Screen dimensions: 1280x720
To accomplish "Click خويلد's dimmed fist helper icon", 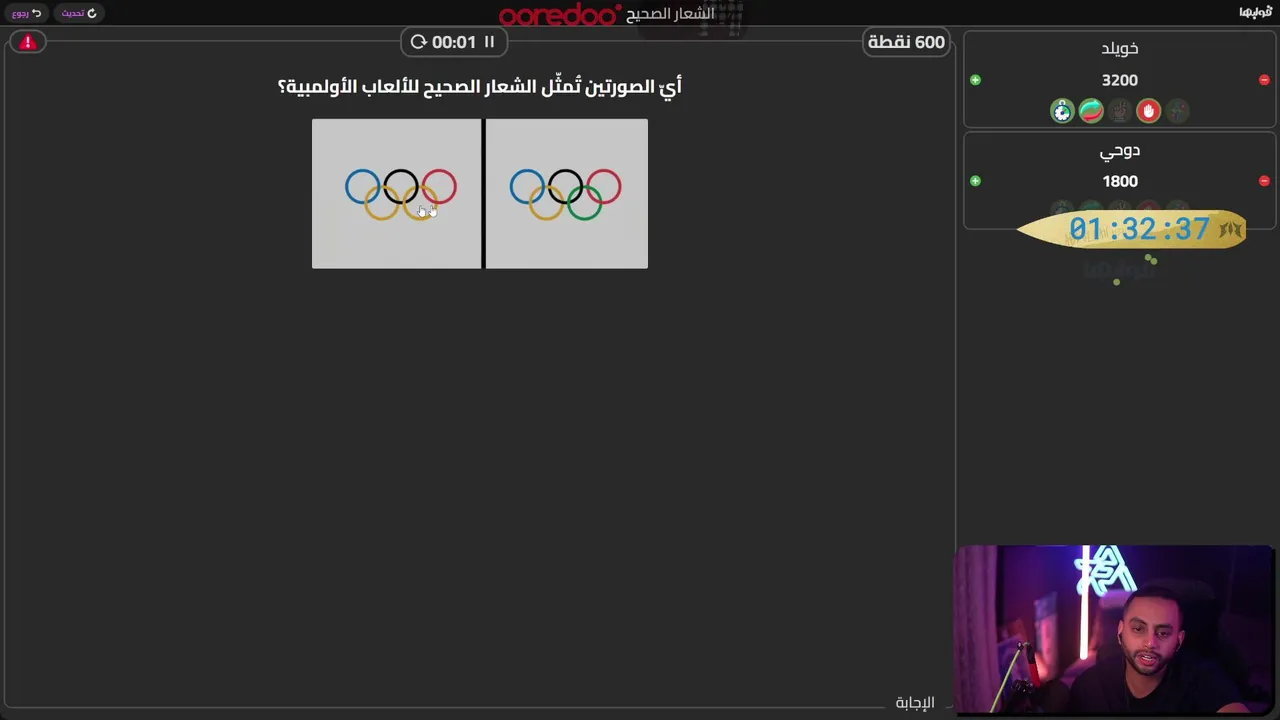I will coord(1120,111).
